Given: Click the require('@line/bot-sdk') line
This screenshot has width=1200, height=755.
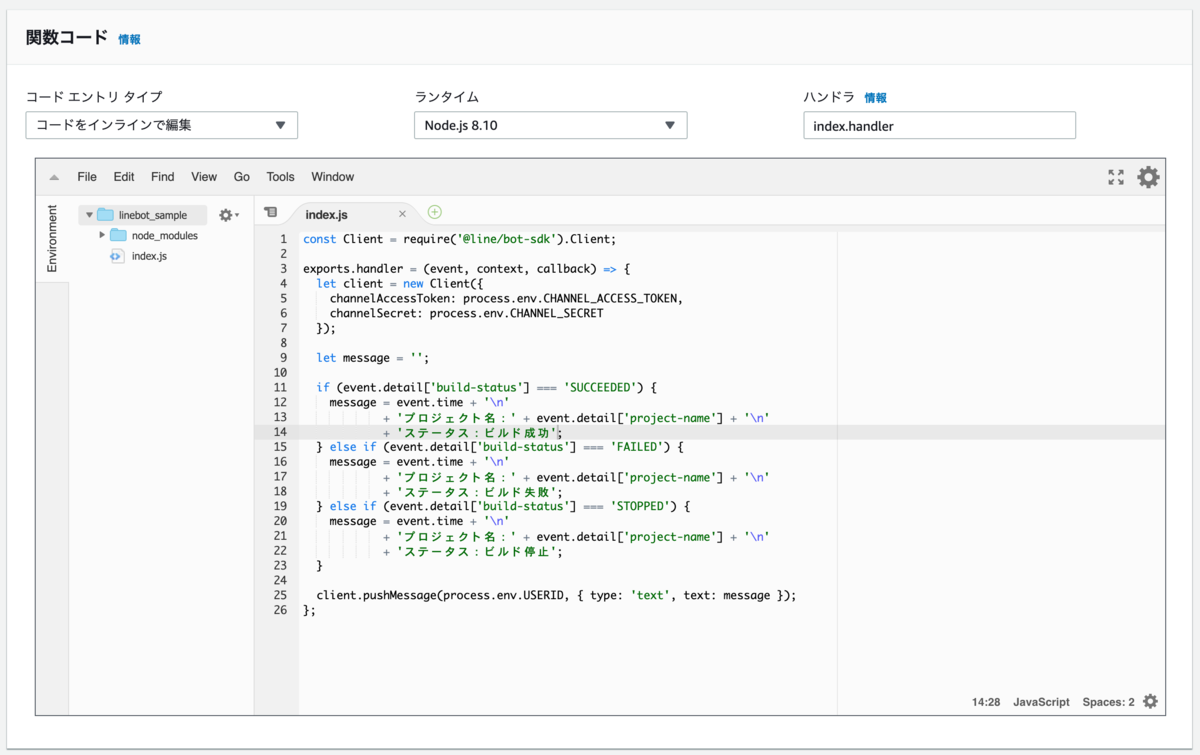Looking at the screenshot, I should [x=459, y=239].
